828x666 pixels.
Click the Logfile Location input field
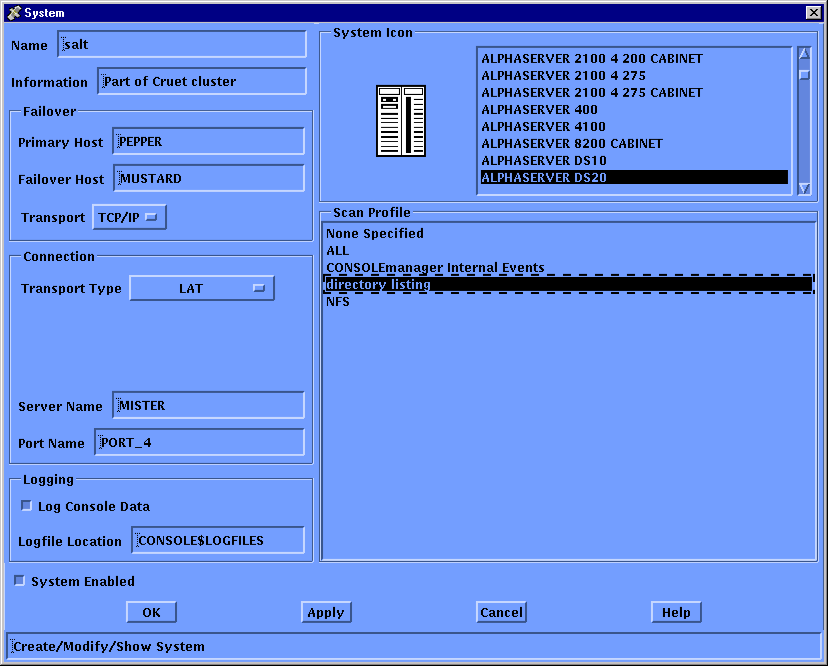click(x=218, y=540)
